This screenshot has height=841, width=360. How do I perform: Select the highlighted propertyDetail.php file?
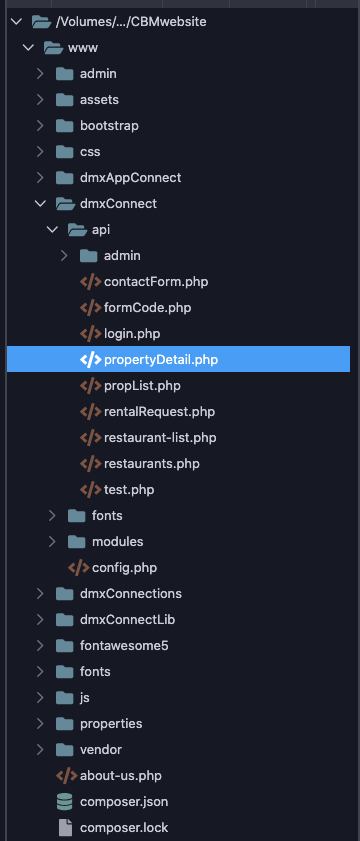(178, 359)
